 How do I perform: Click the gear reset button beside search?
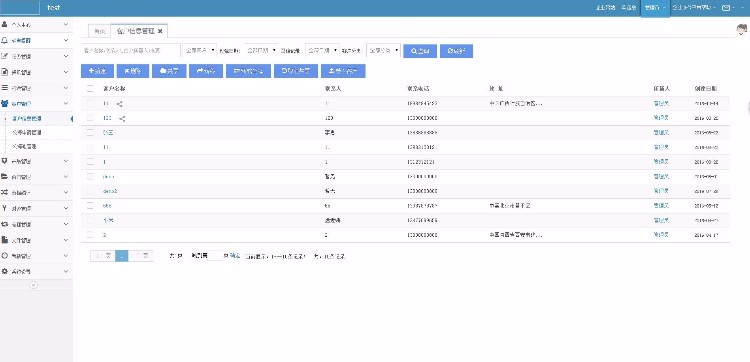click(456, 51)
